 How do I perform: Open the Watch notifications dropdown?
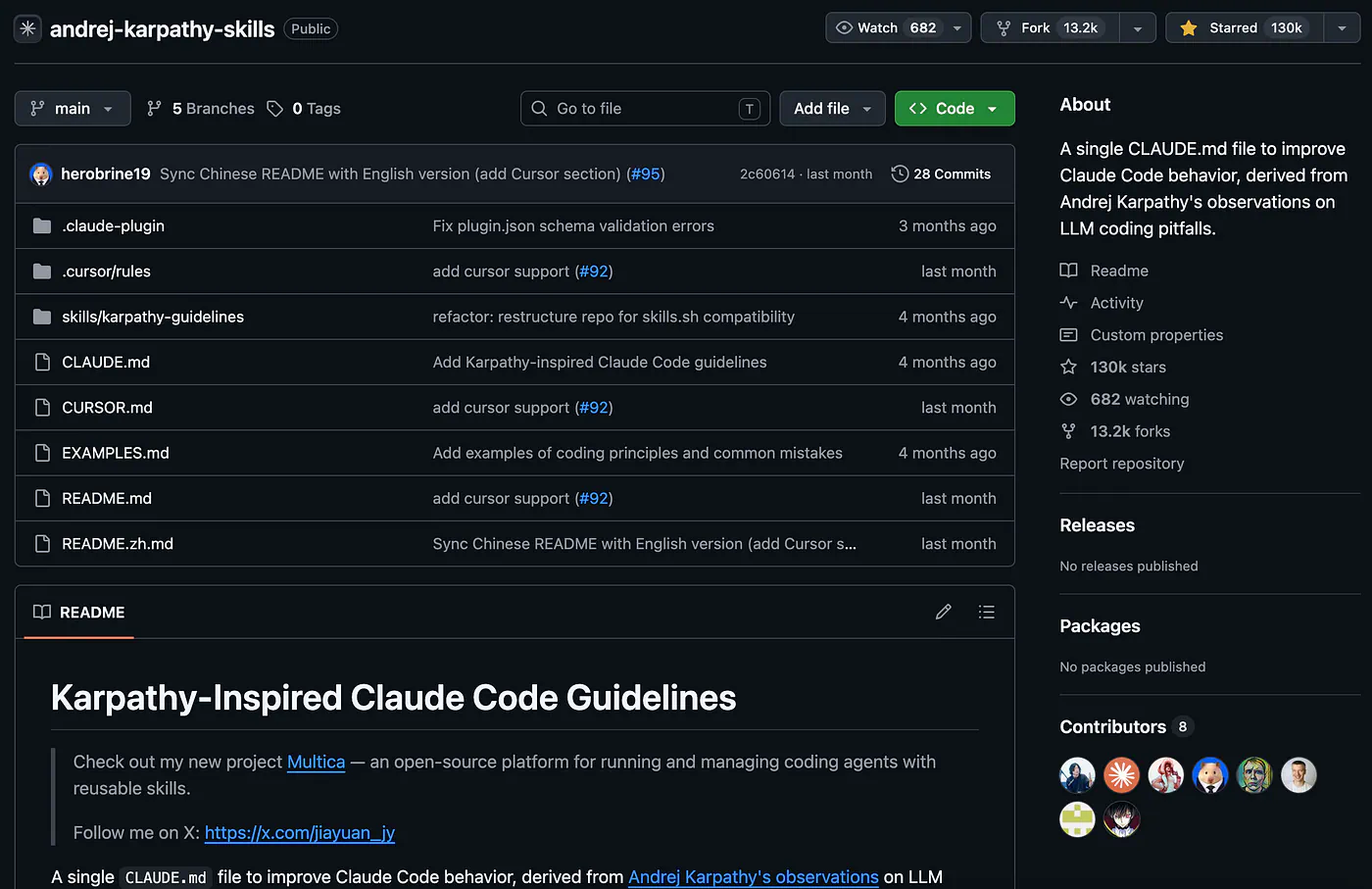click(x=898, y=28)
